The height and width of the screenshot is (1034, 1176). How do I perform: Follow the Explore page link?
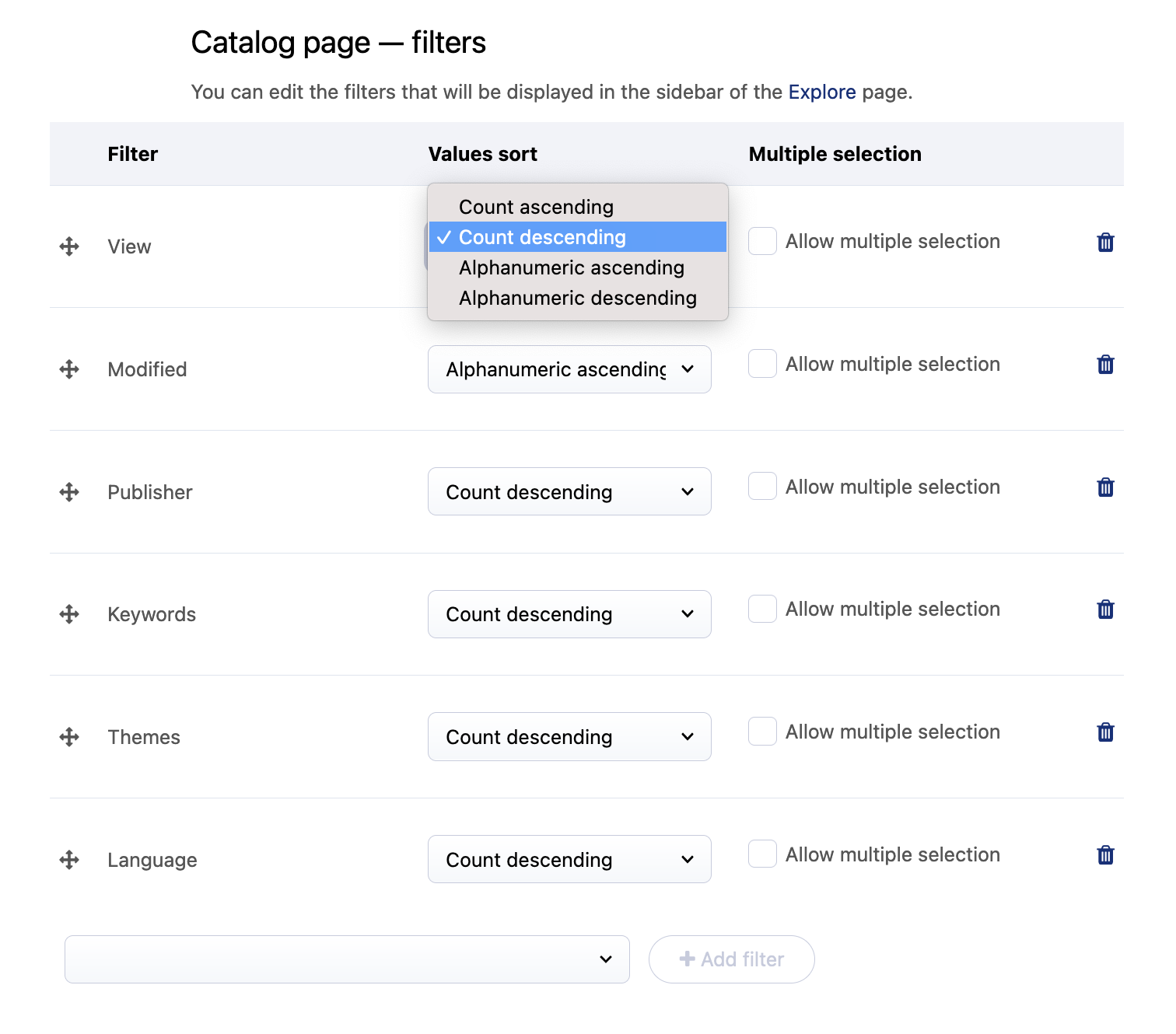[821, 92]
